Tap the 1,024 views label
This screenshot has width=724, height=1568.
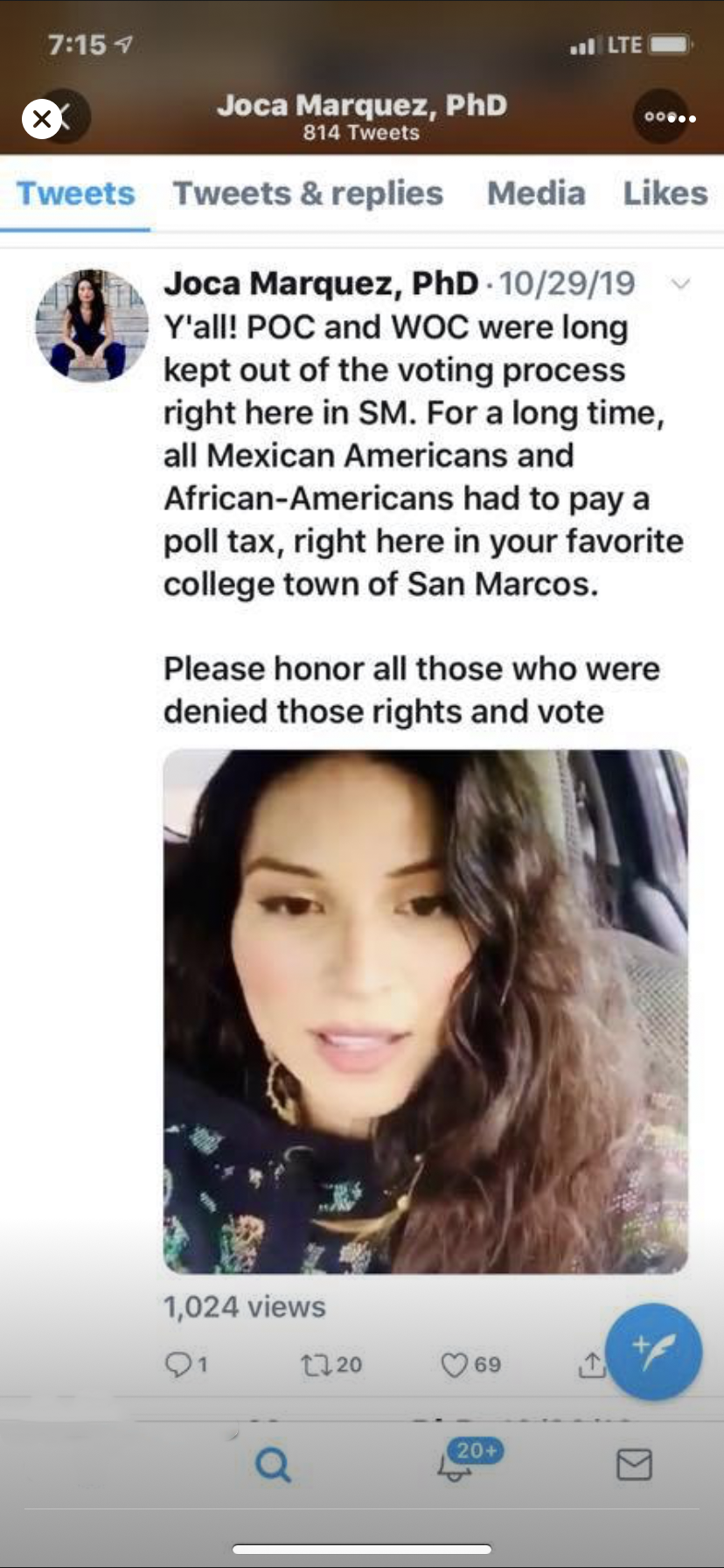pyautogui.click(x=245, y=1307)
